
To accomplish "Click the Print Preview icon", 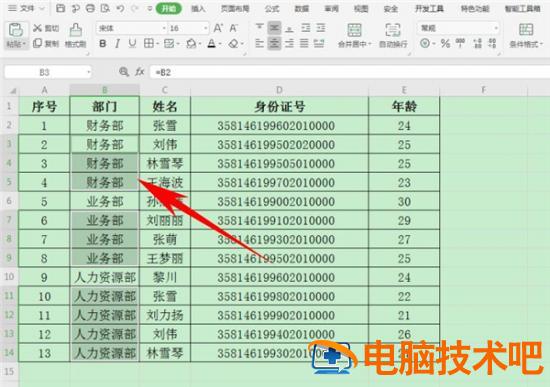I will click(105, 8).
